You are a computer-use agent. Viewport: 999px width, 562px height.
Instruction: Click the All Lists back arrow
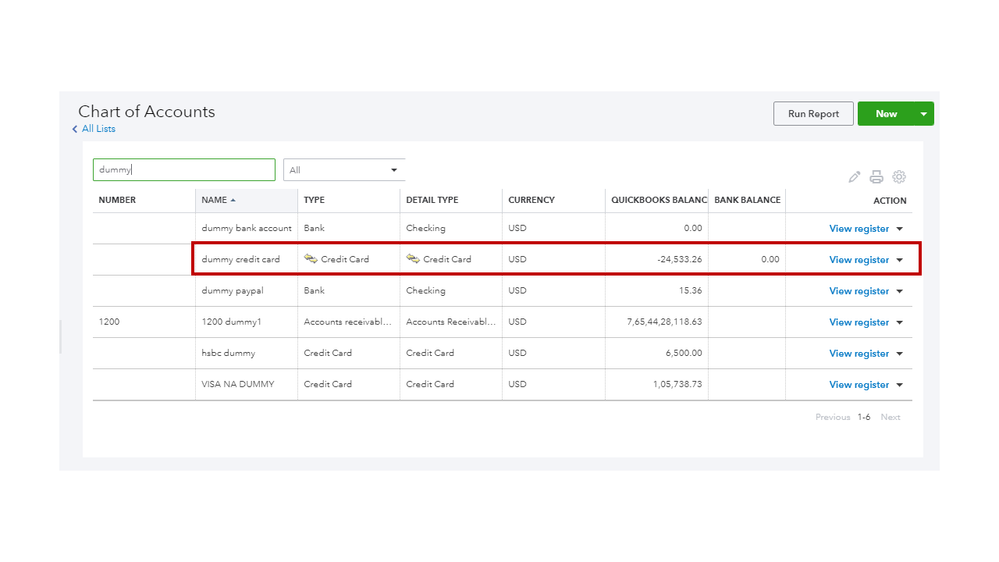(x=75, y=129)
